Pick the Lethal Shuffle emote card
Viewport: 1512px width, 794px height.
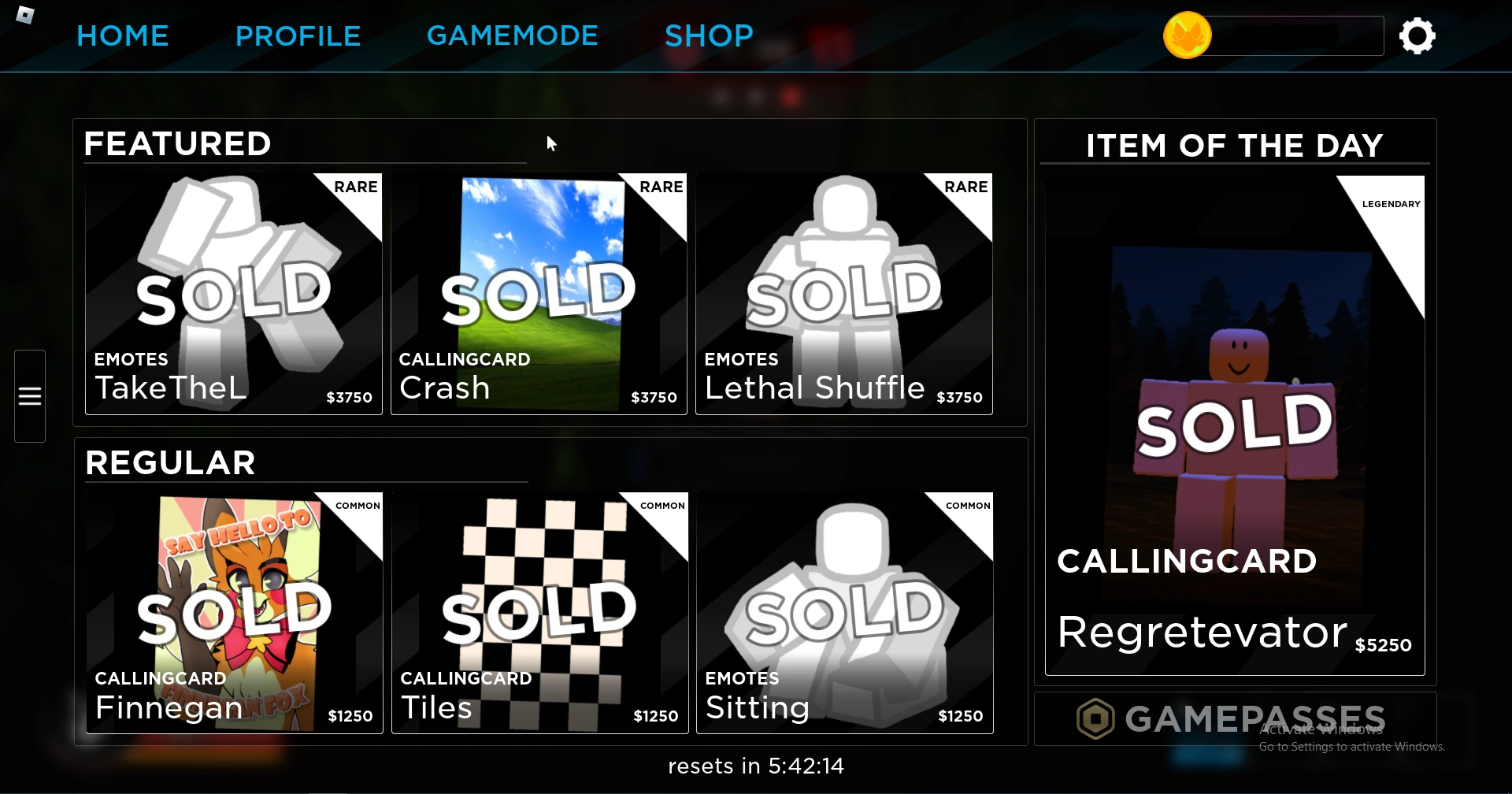(844, 294)
